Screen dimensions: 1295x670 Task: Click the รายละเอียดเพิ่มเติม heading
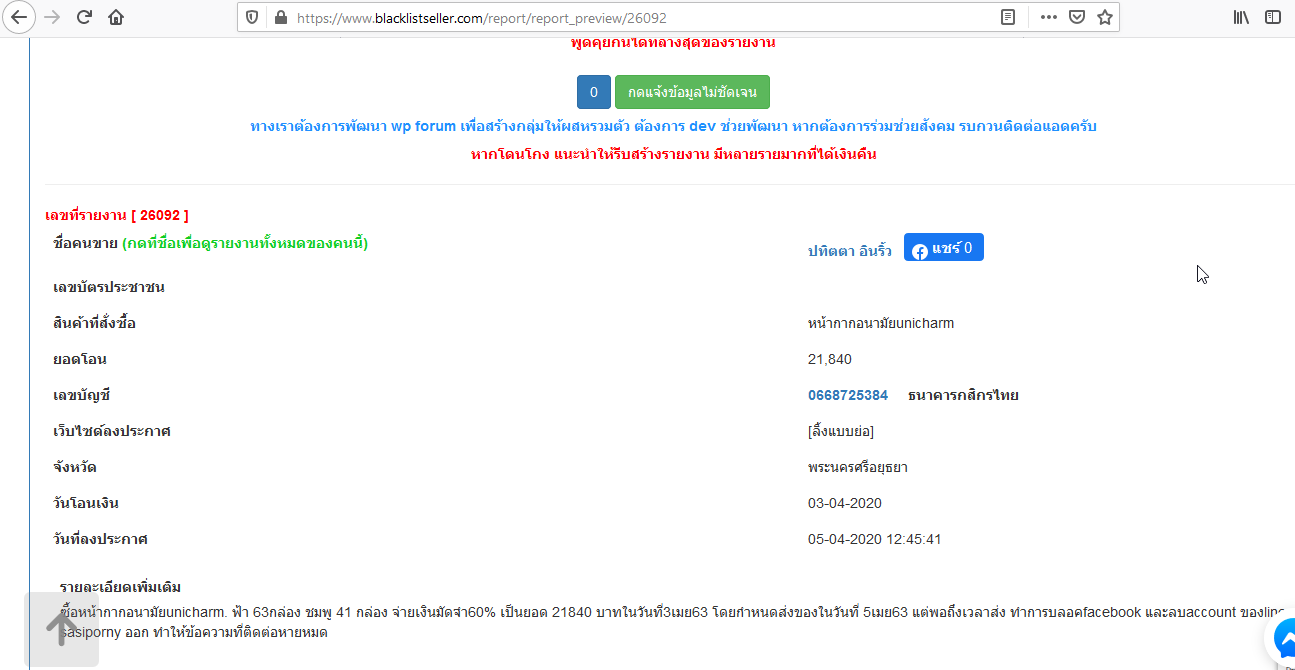point(120,587)
